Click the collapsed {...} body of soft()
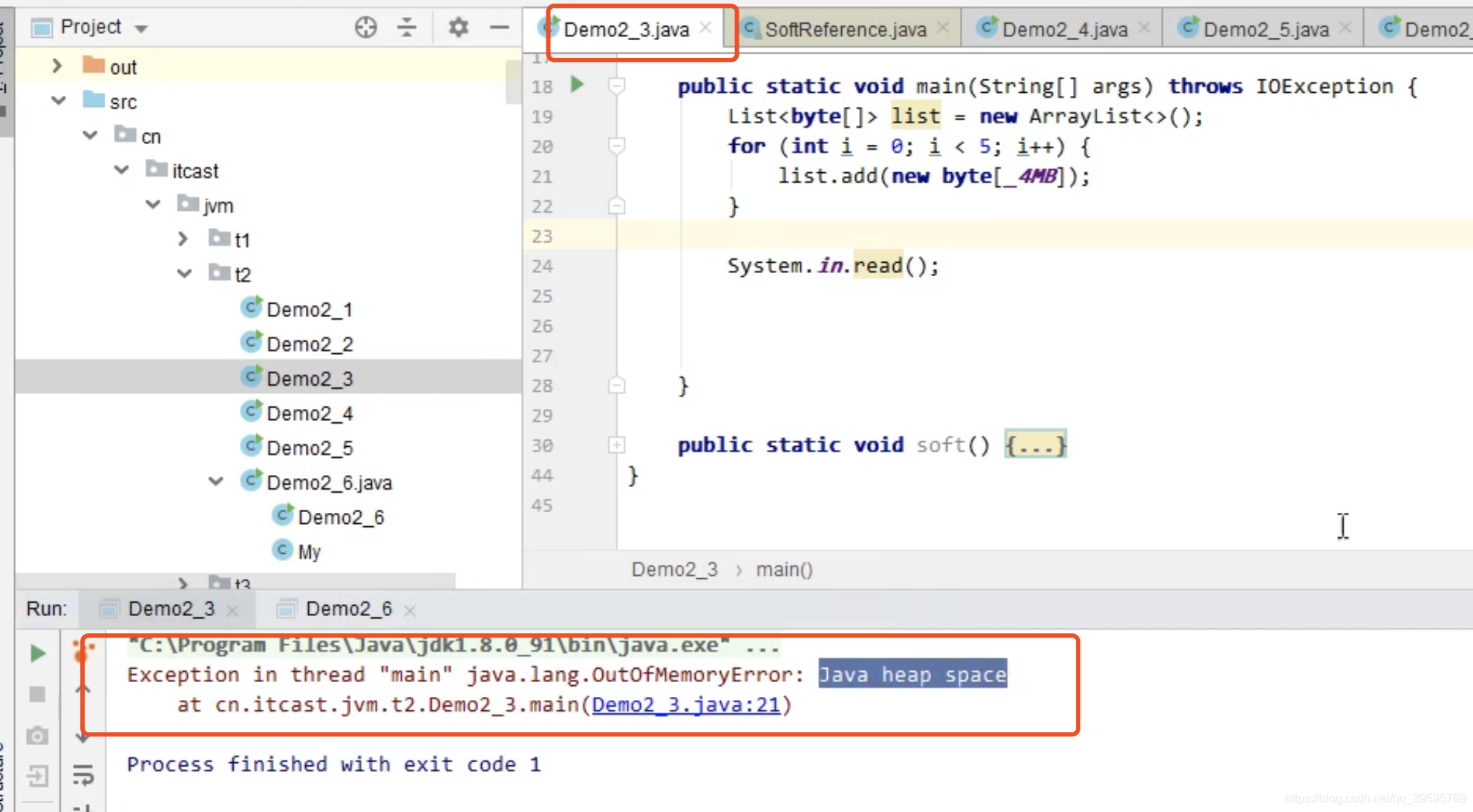1473x812 pixels. pos(1036,445)
